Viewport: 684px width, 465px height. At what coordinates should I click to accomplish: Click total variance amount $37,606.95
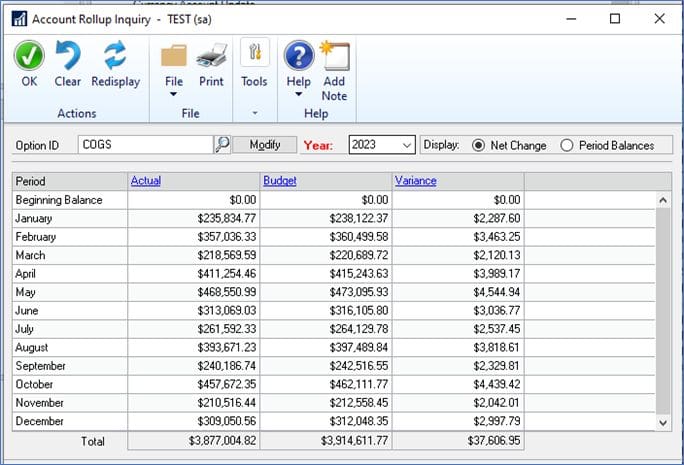(494, 441)
